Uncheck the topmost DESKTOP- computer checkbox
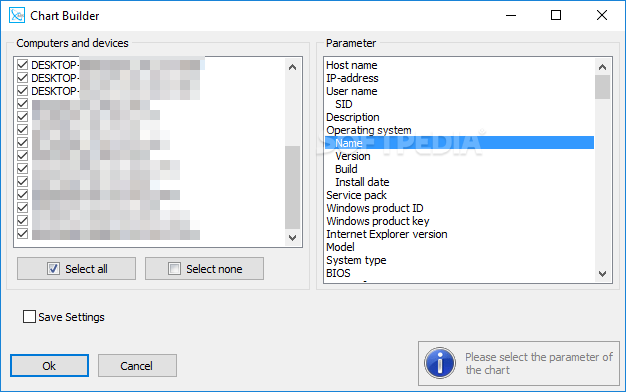 point(22,65)
